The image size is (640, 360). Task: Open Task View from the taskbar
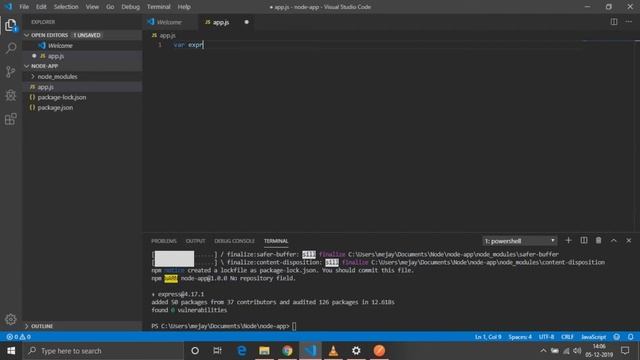[x=218, y=351]
